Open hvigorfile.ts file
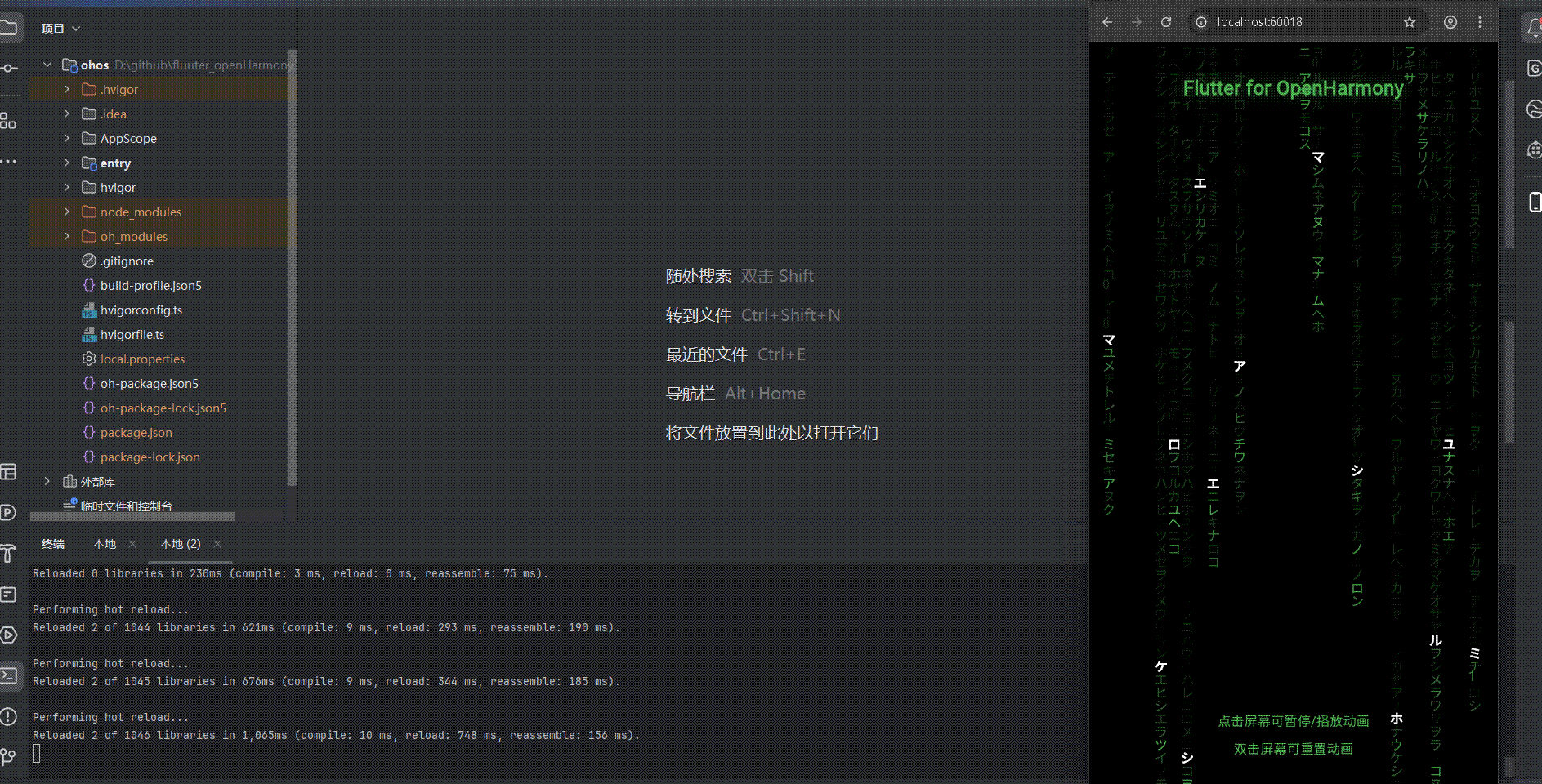Image resolution: width=1542 pixels, height=784 pixels. 132,334
